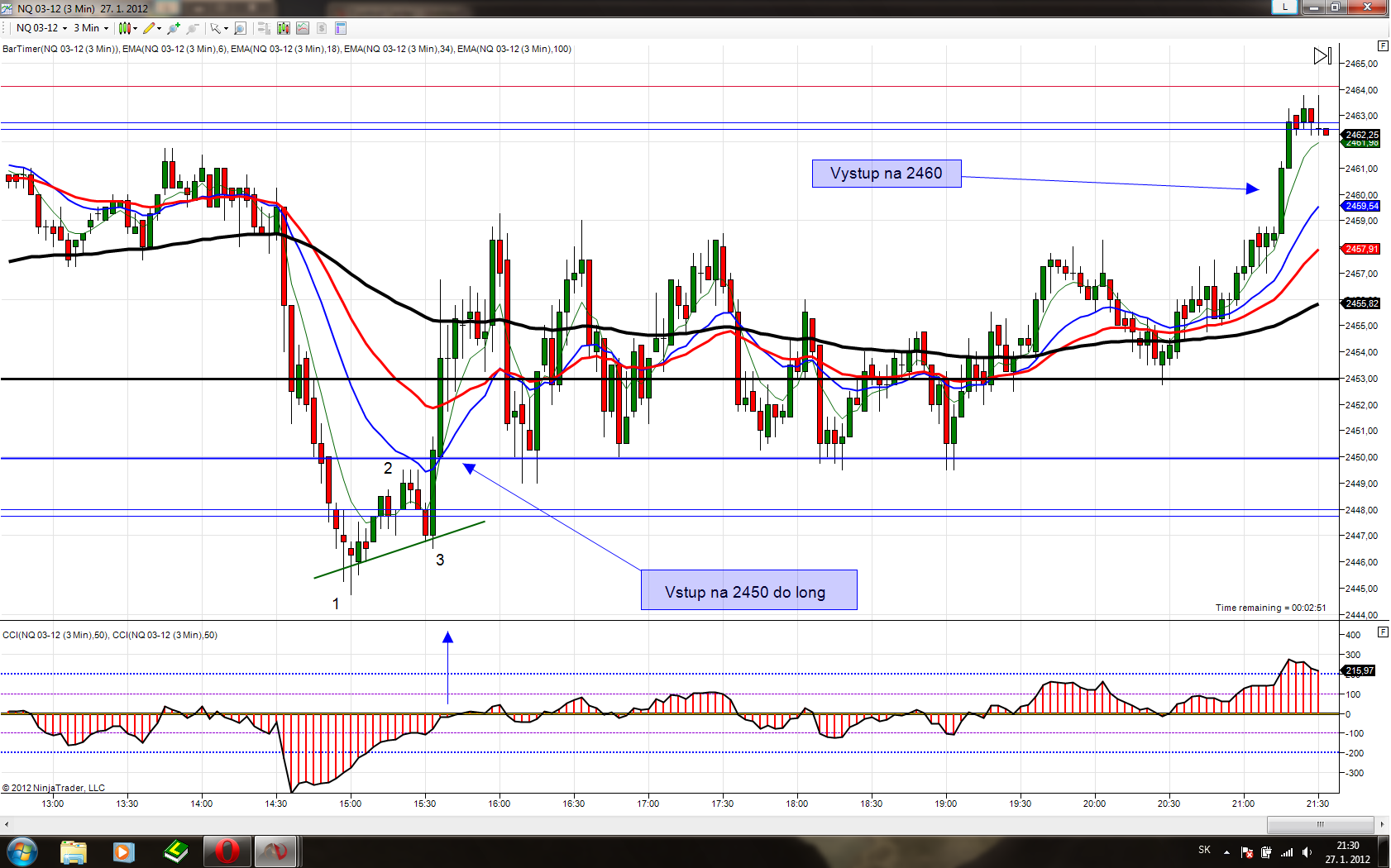Open the media player taskbar icon
Viewport: 1391px width, 868px height.
(124, 851)
